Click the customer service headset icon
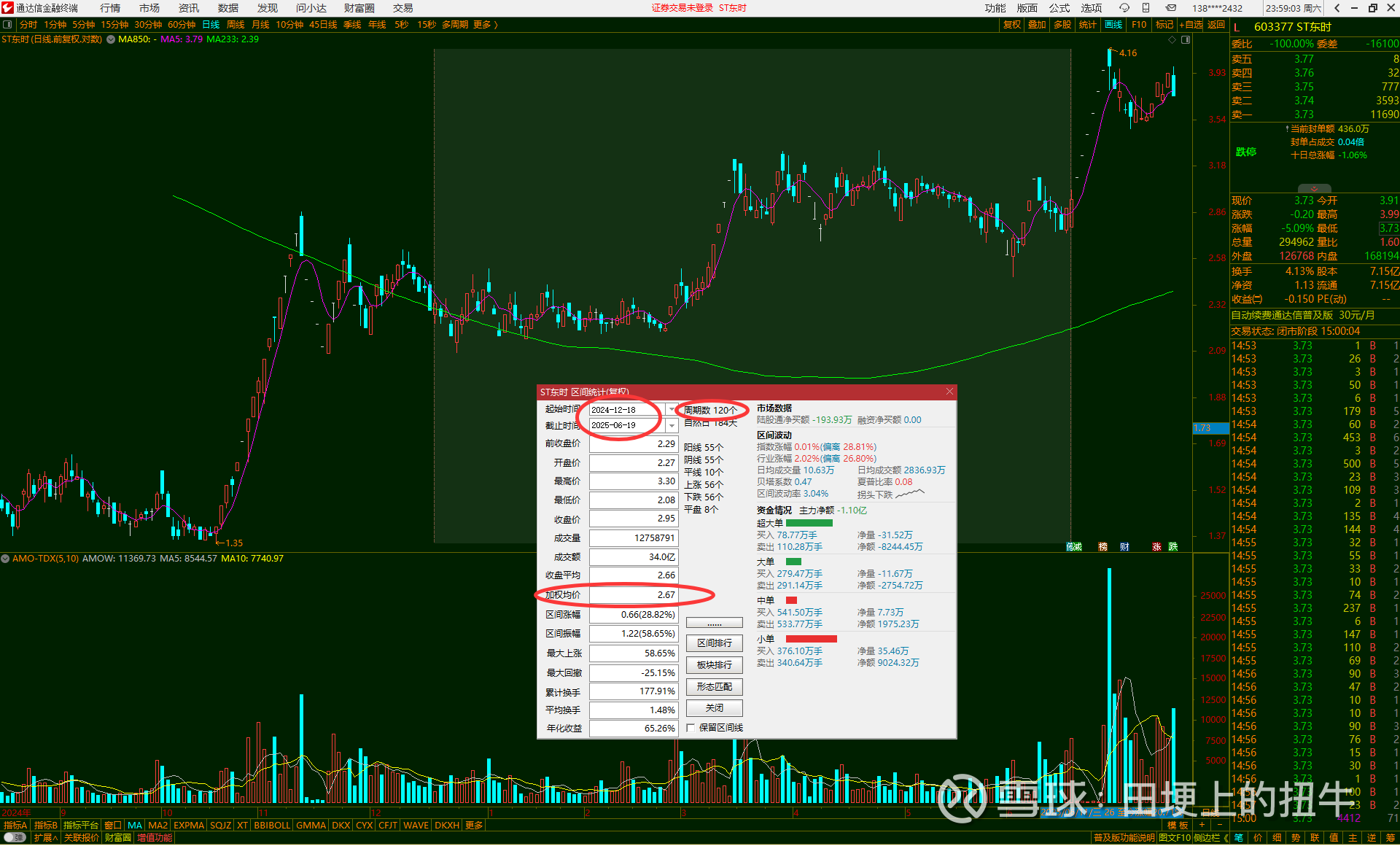Screen dimensions: 1400x846 [1124, 8]
